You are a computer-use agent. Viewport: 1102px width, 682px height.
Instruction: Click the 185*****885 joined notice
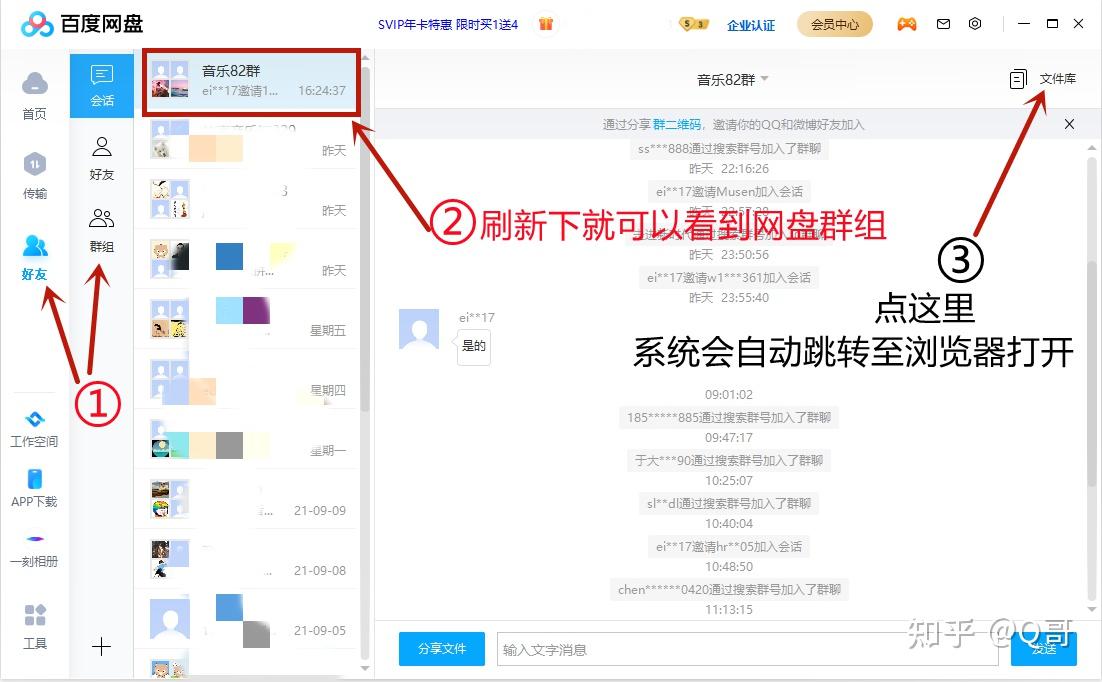pyautogui.click(x=729, y=418)
